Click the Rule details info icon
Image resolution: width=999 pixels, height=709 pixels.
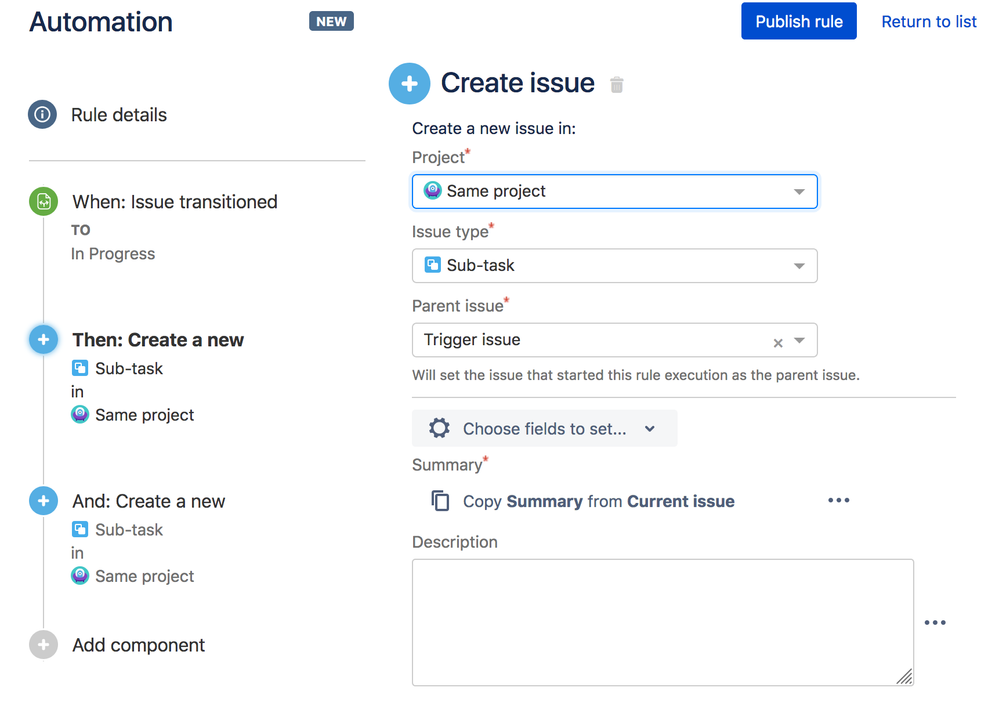[42, 115]
